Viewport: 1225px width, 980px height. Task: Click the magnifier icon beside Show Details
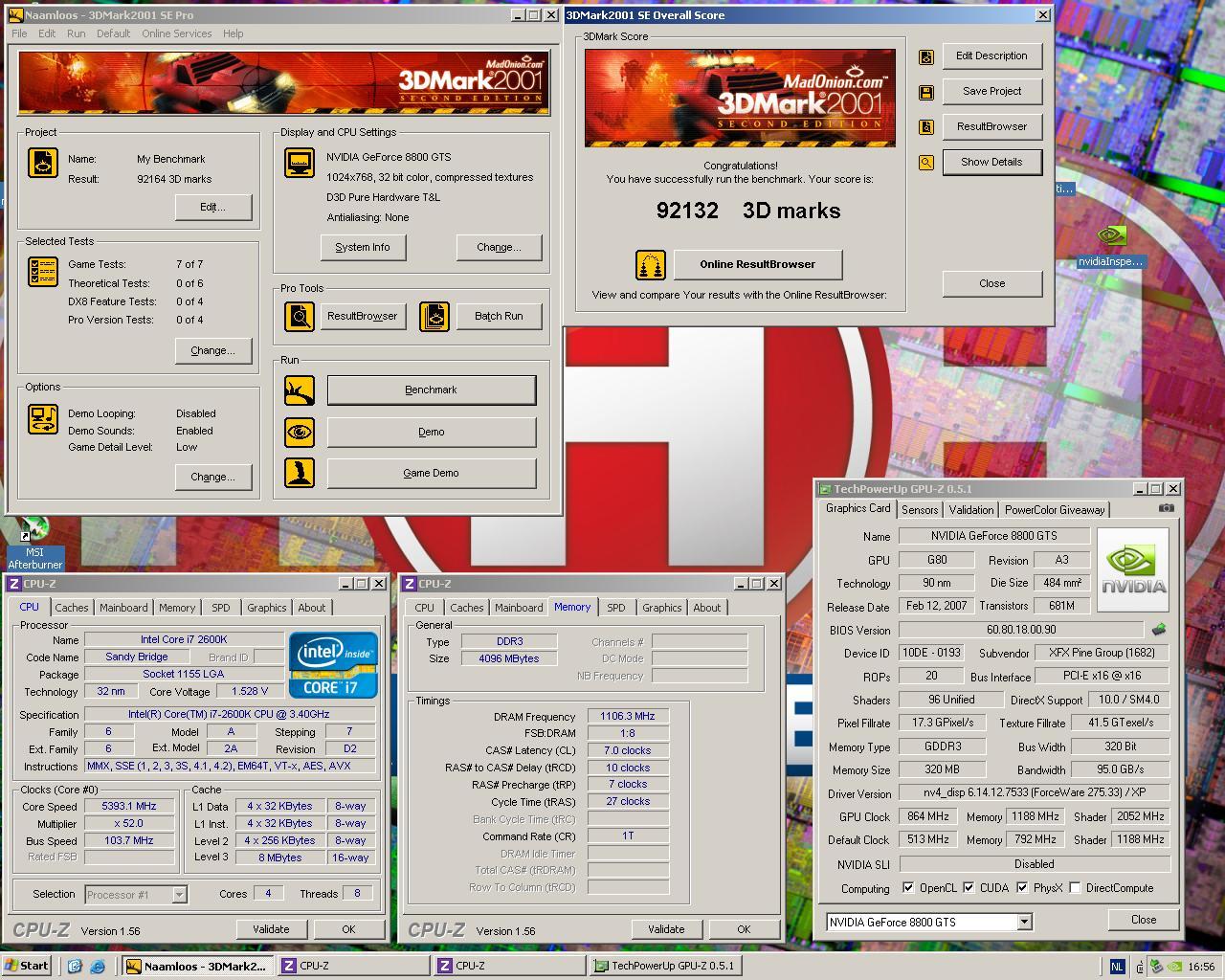pos(926,163)
